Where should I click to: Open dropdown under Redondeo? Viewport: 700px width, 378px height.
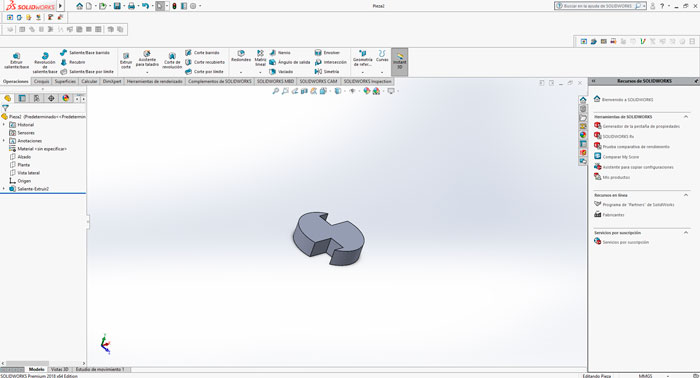click(x=241, y=72)
